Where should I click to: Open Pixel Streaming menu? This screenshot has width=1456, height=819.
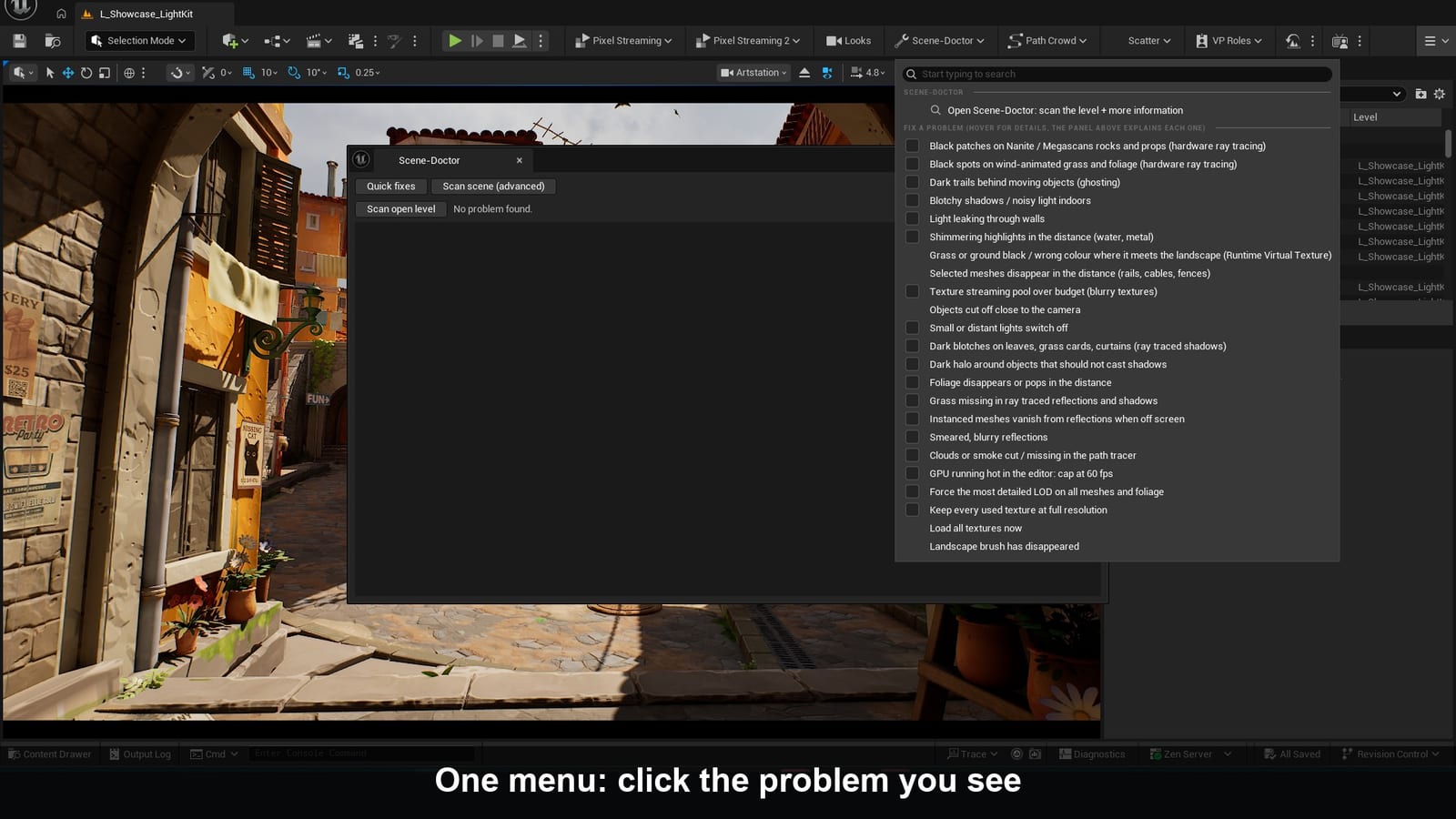click(x=623, y=41)
